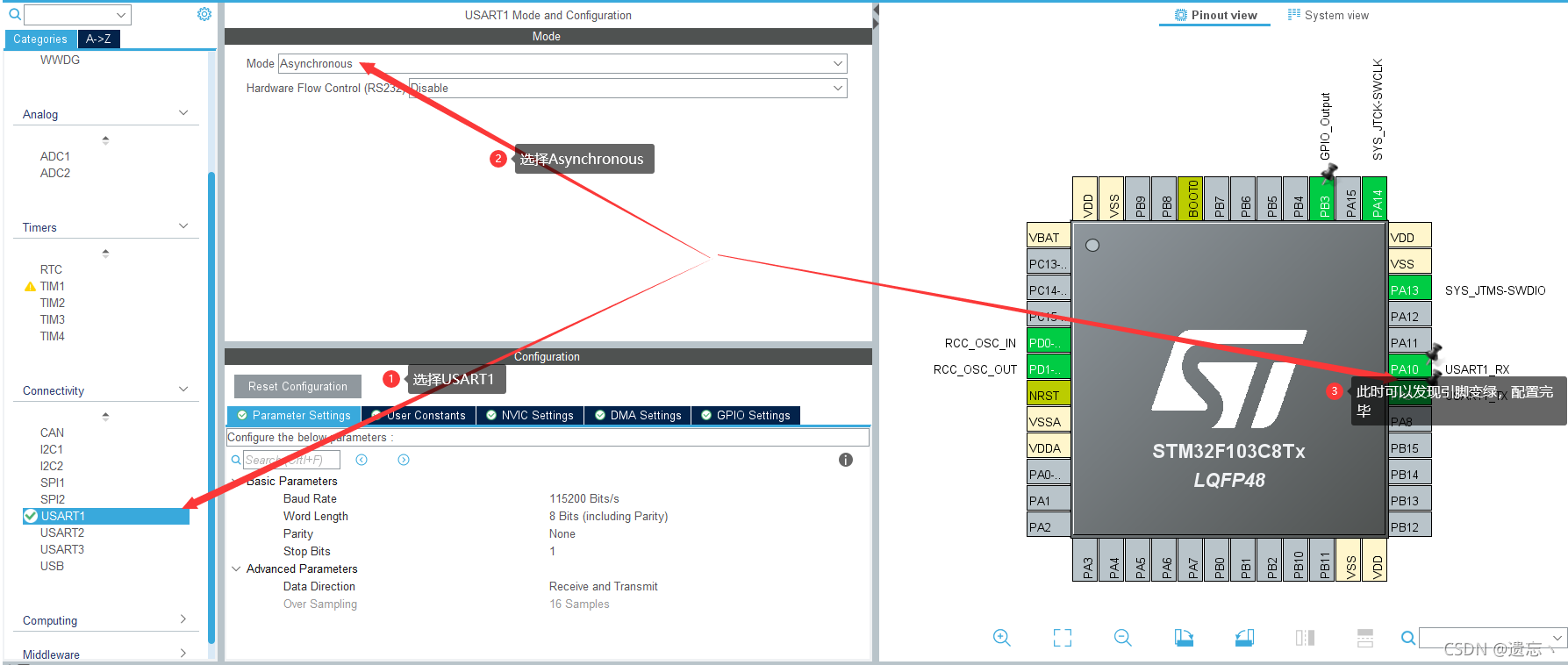Viewport: 1568px width, 665px height.
Task: Open the pin search dropdown at bottom right
Action: [1558, 638]
